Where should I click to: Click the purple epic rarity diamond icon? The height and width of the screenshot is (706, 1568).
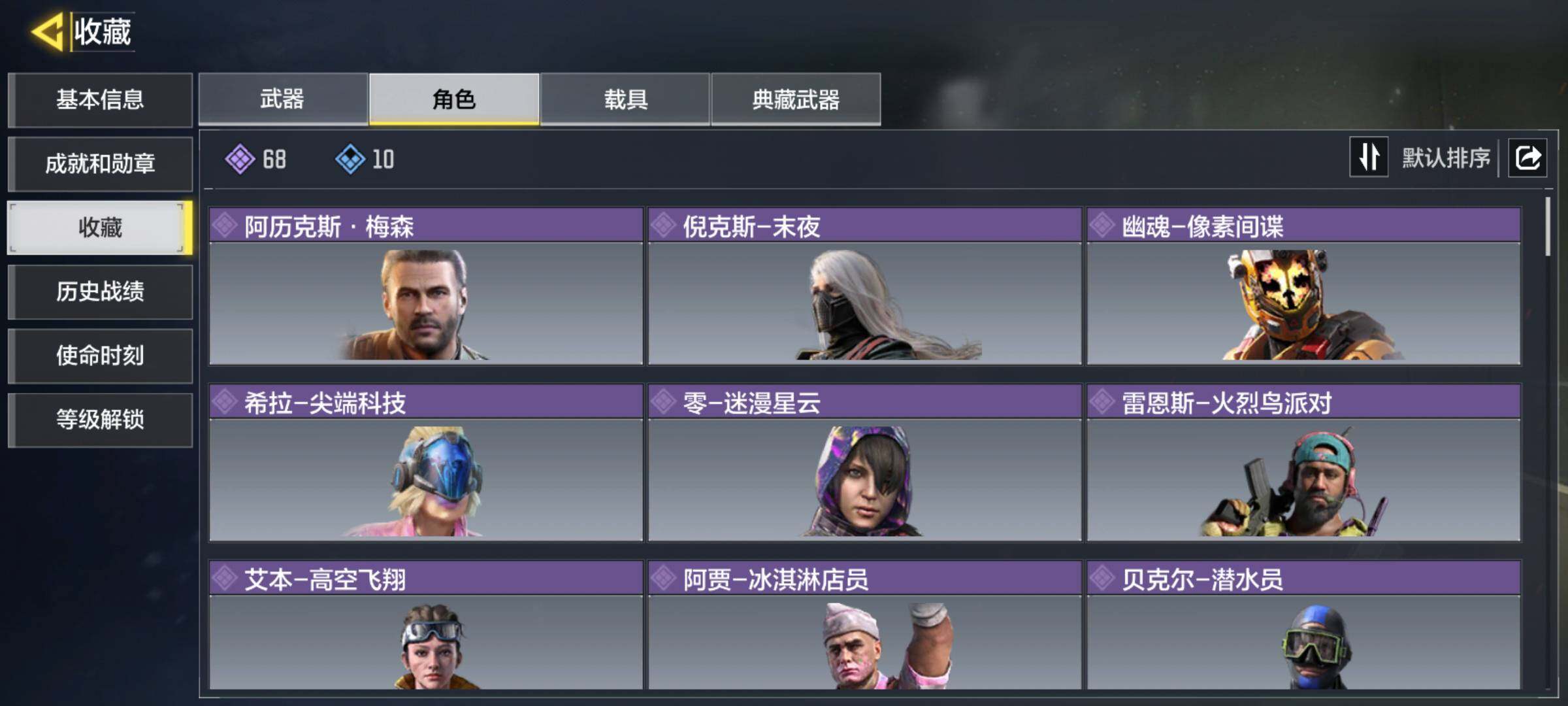[240, 159]
